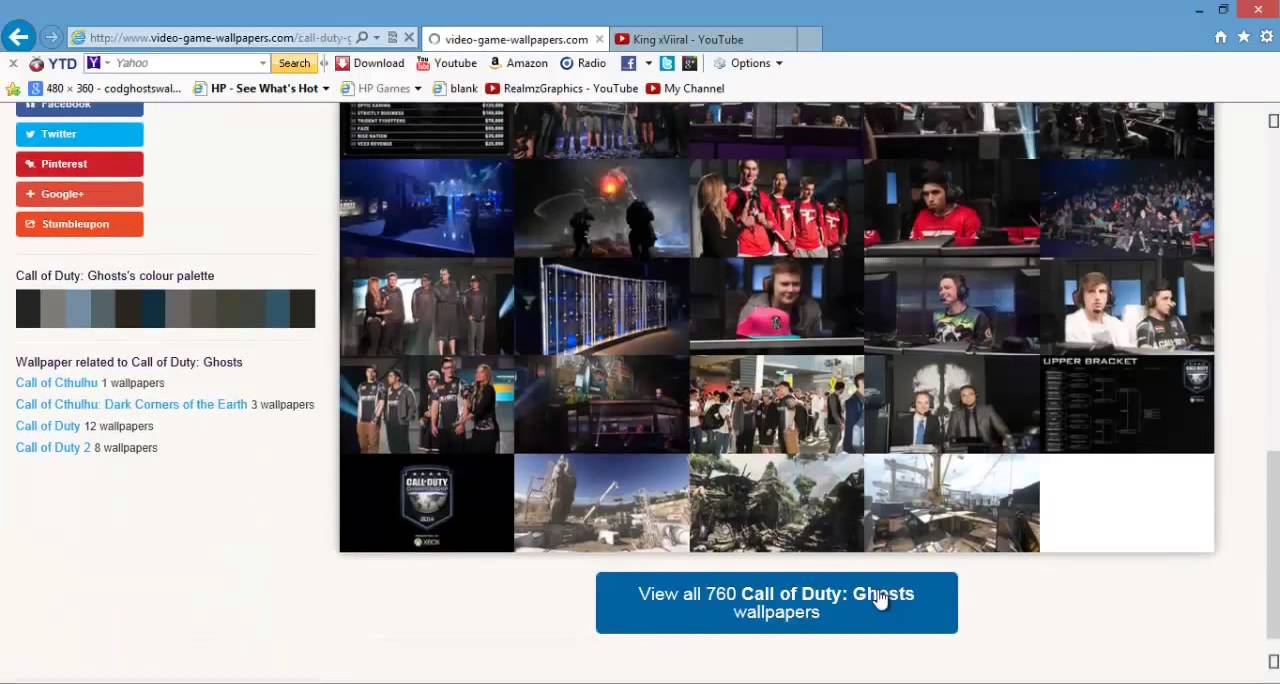Click the URL address field
The width and height of the screenshot is (1280, 684).
[x=219, y=38]
